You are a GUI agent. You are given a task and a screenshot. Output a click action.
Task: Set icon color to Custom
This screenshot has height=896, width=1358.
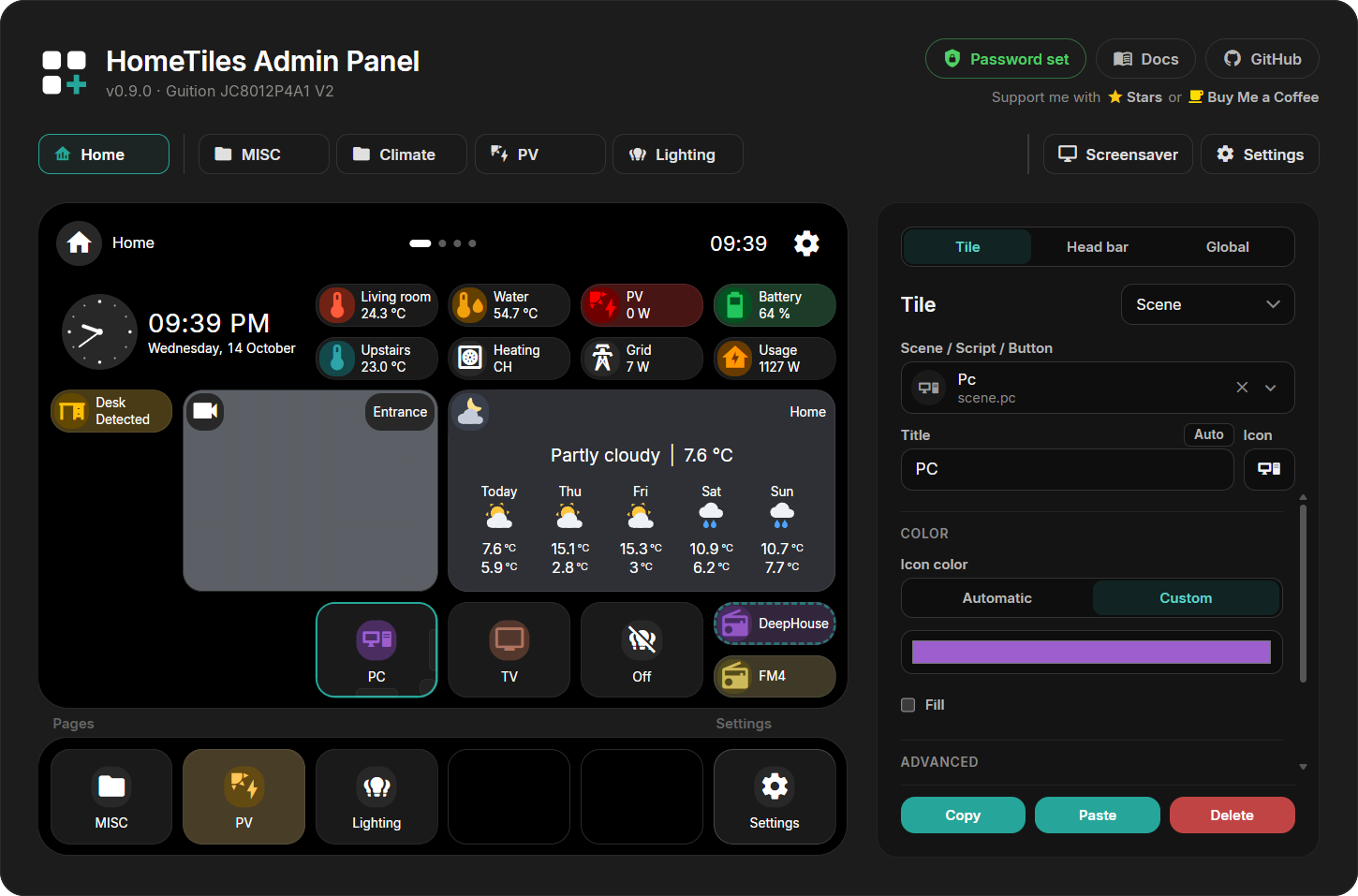coord(1186,598)
